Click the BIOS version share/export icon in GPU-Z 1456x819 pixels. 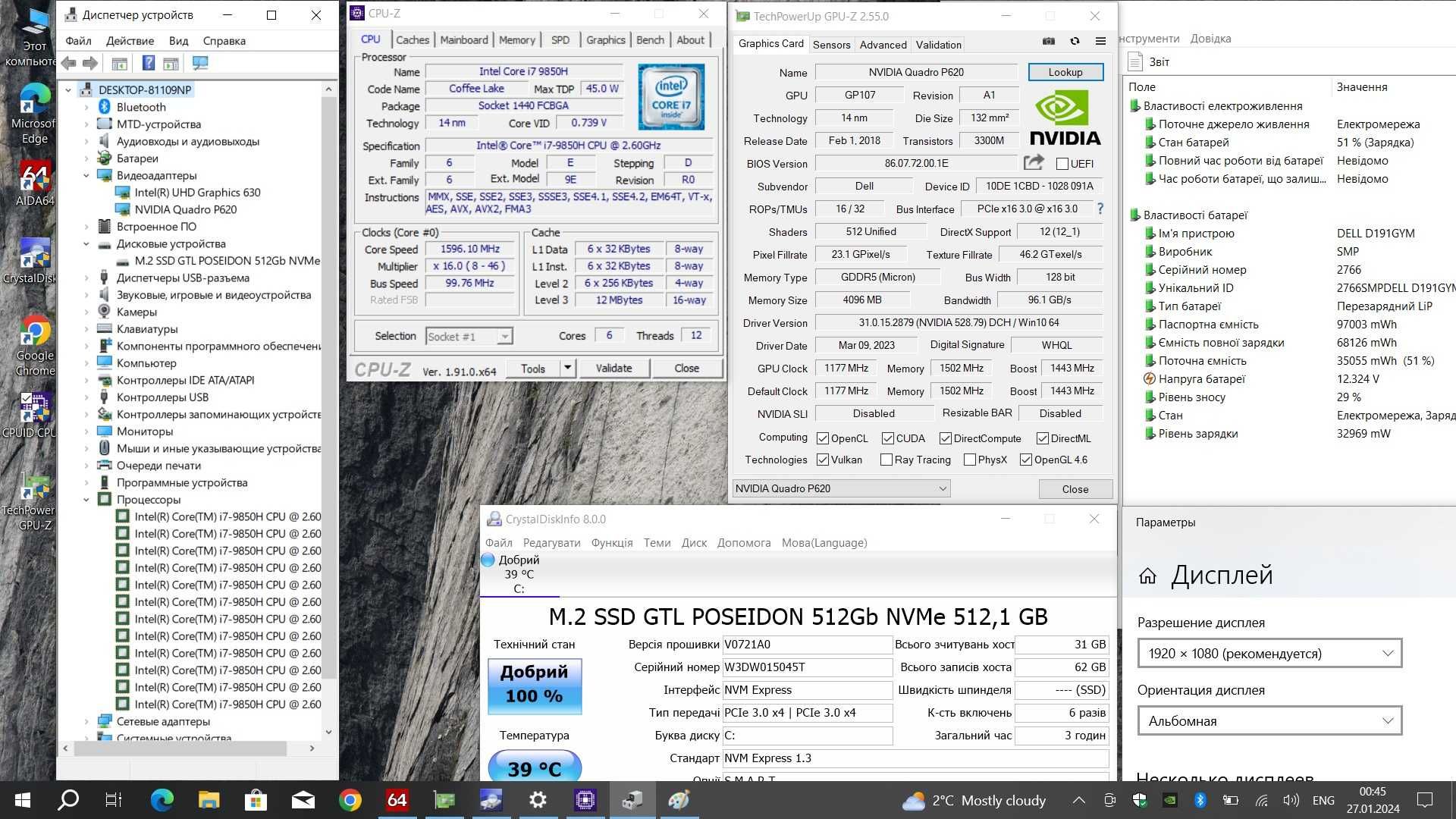pos(1034,162)
